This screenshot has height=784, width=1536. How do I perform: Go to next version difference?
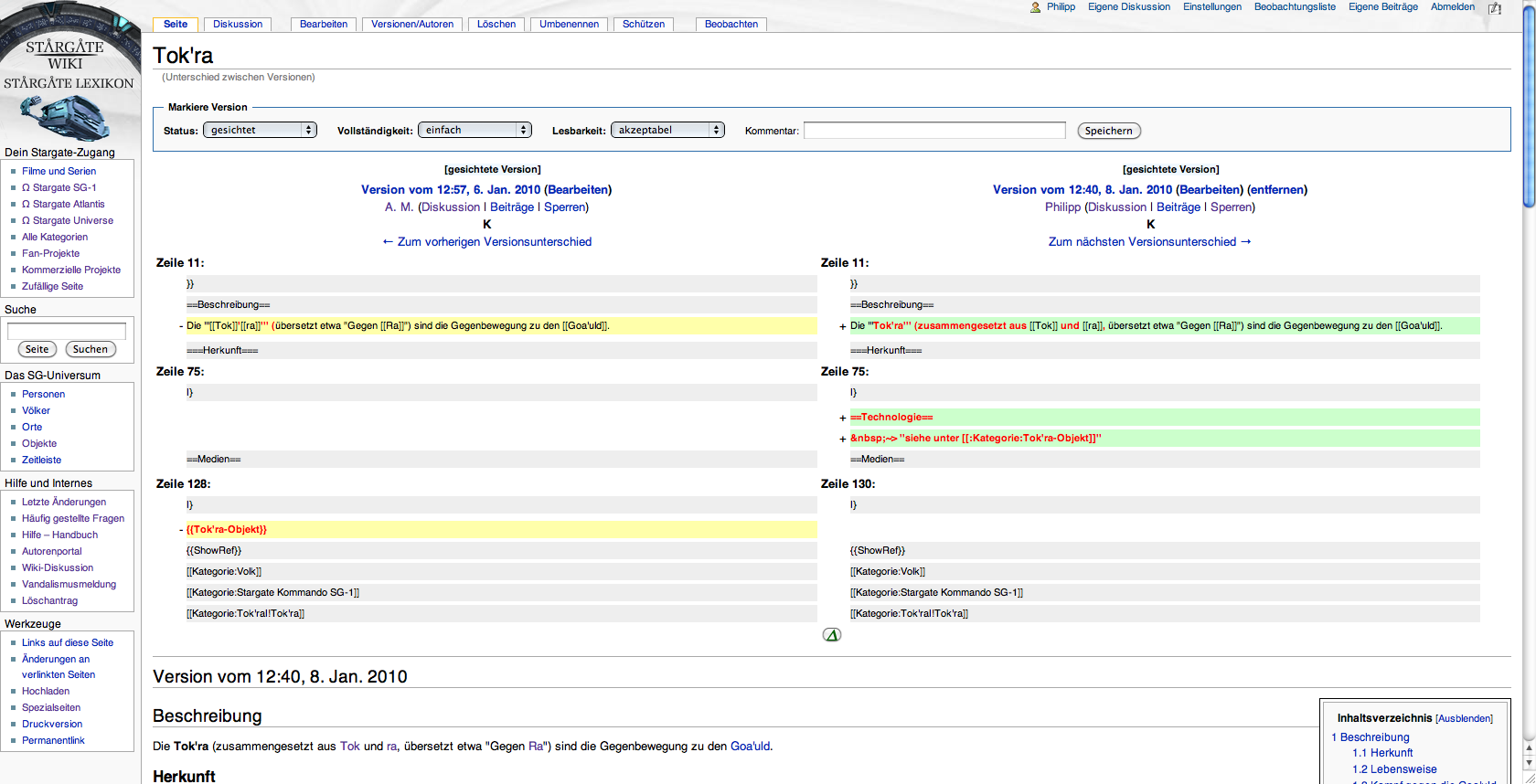pyautogui.click(x=1149, y=242)
